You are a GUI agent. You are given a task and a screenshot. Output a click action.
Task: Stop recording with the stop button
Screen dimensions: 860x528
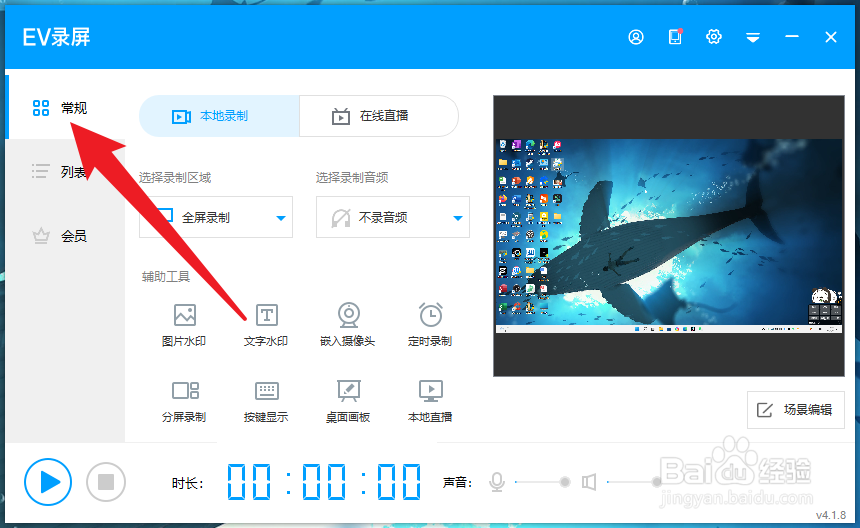point(106,482)
